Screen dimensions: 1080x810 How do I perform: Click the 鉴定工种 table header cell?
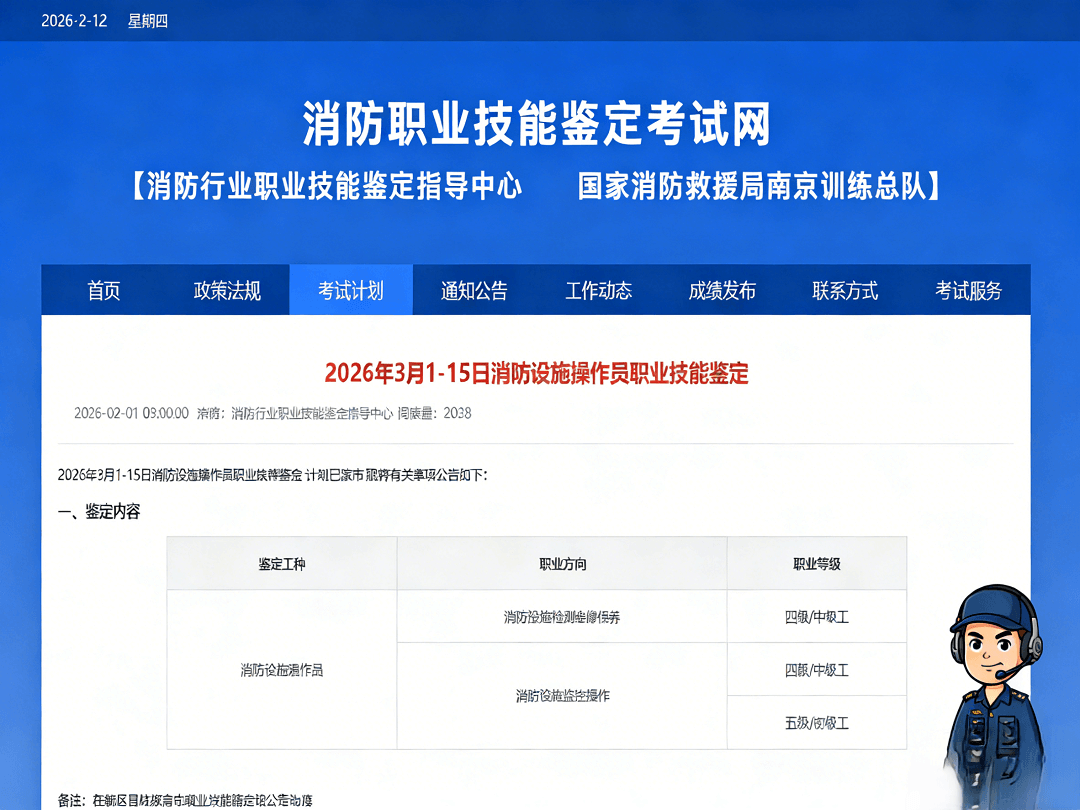coord(283,563)
